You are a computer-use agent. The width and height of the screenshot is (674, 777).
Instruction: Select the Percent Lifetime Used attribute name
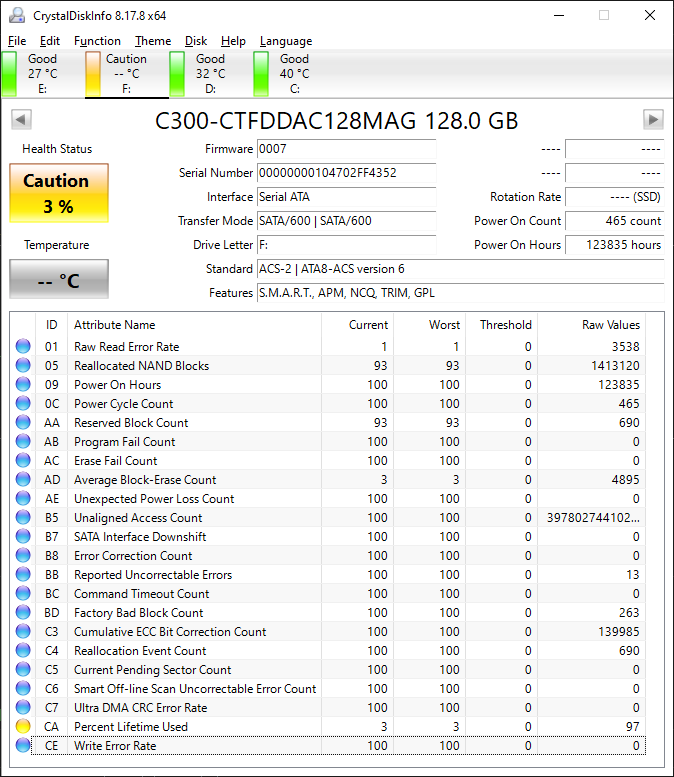tap(131, 726)
